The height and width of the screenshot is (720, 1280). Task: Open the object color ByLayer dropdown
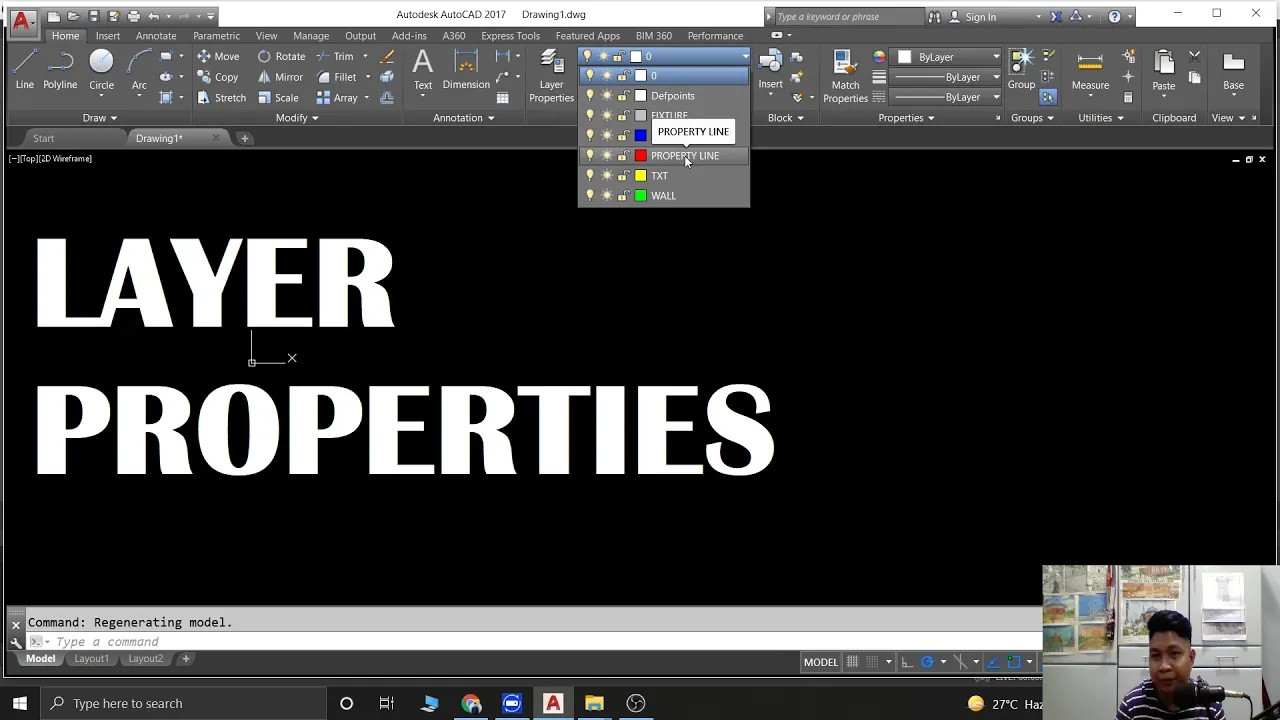pos(946,57)
